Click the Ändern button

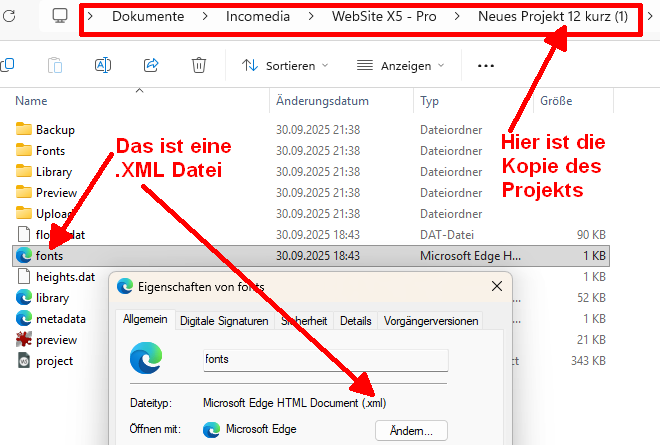pos(410,431)
